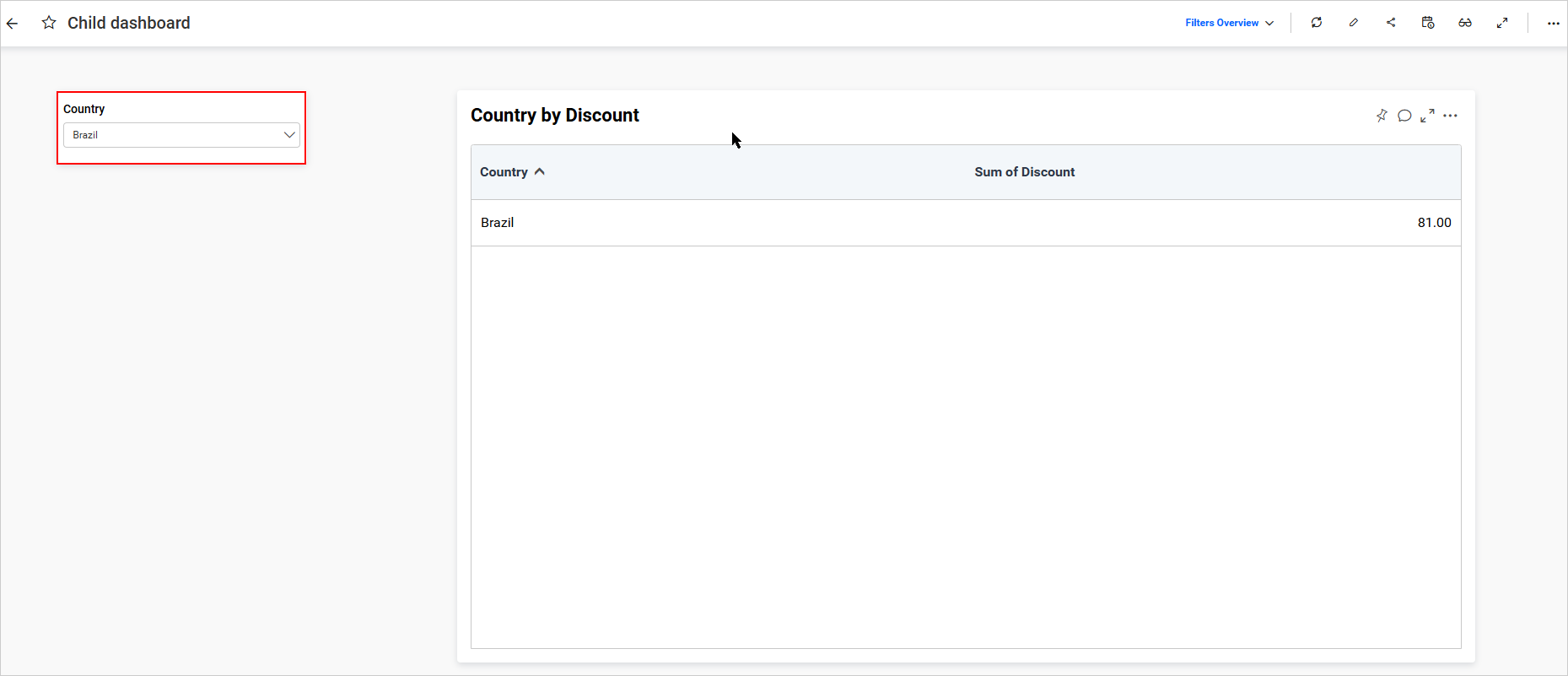Click the Sum of Discount column header
The height and width of the screenshot is (676, 1568).
pos(1024,172)
